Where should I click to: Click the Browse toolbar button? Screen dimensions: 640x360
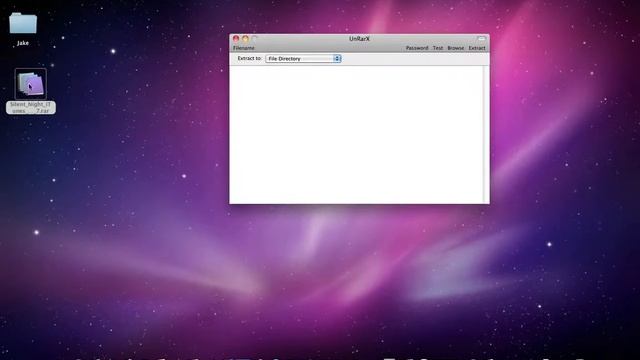456,48
